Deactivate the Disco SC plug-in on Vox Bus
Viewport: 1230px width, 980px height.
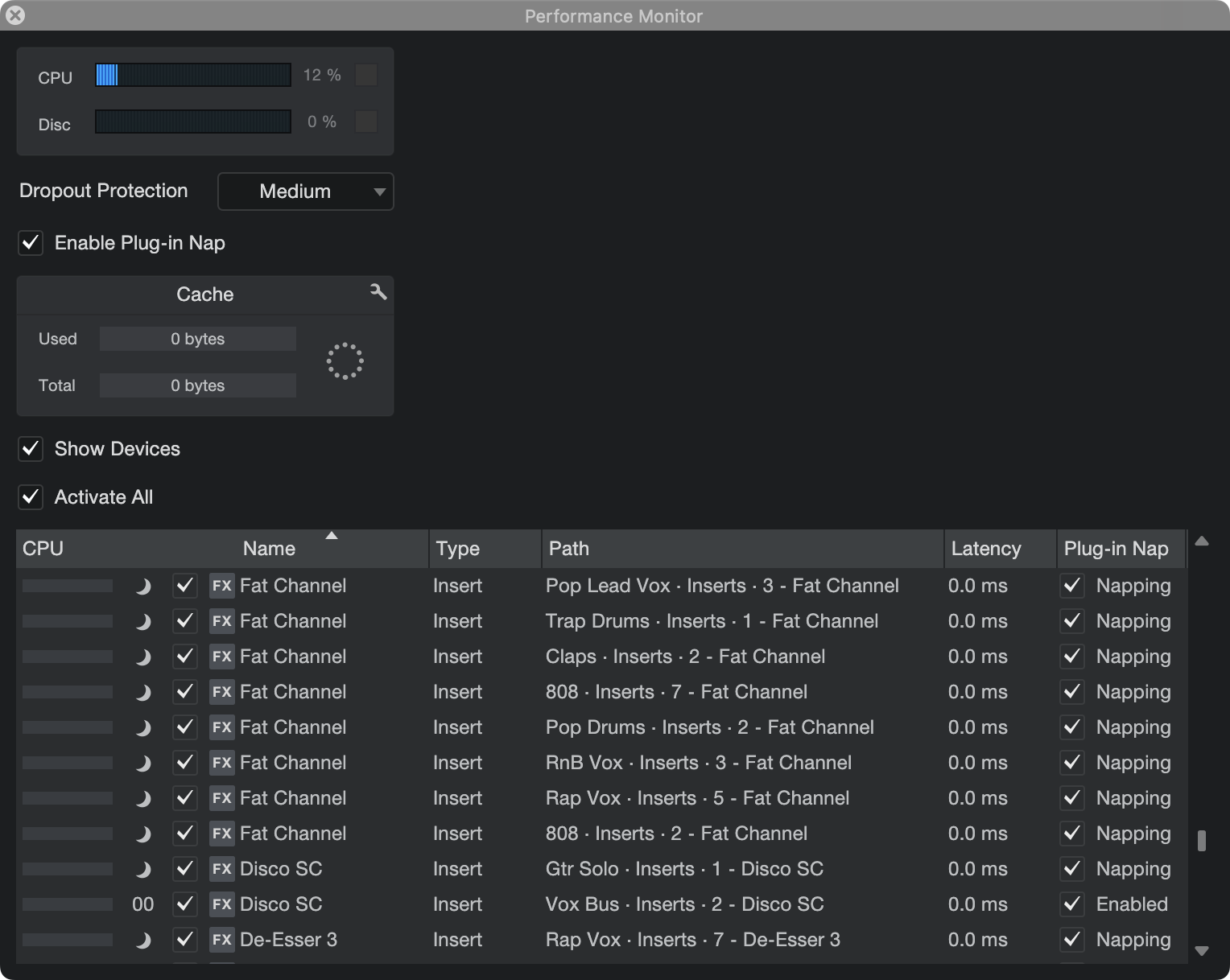pyautogui.click(x=185, y=904)
